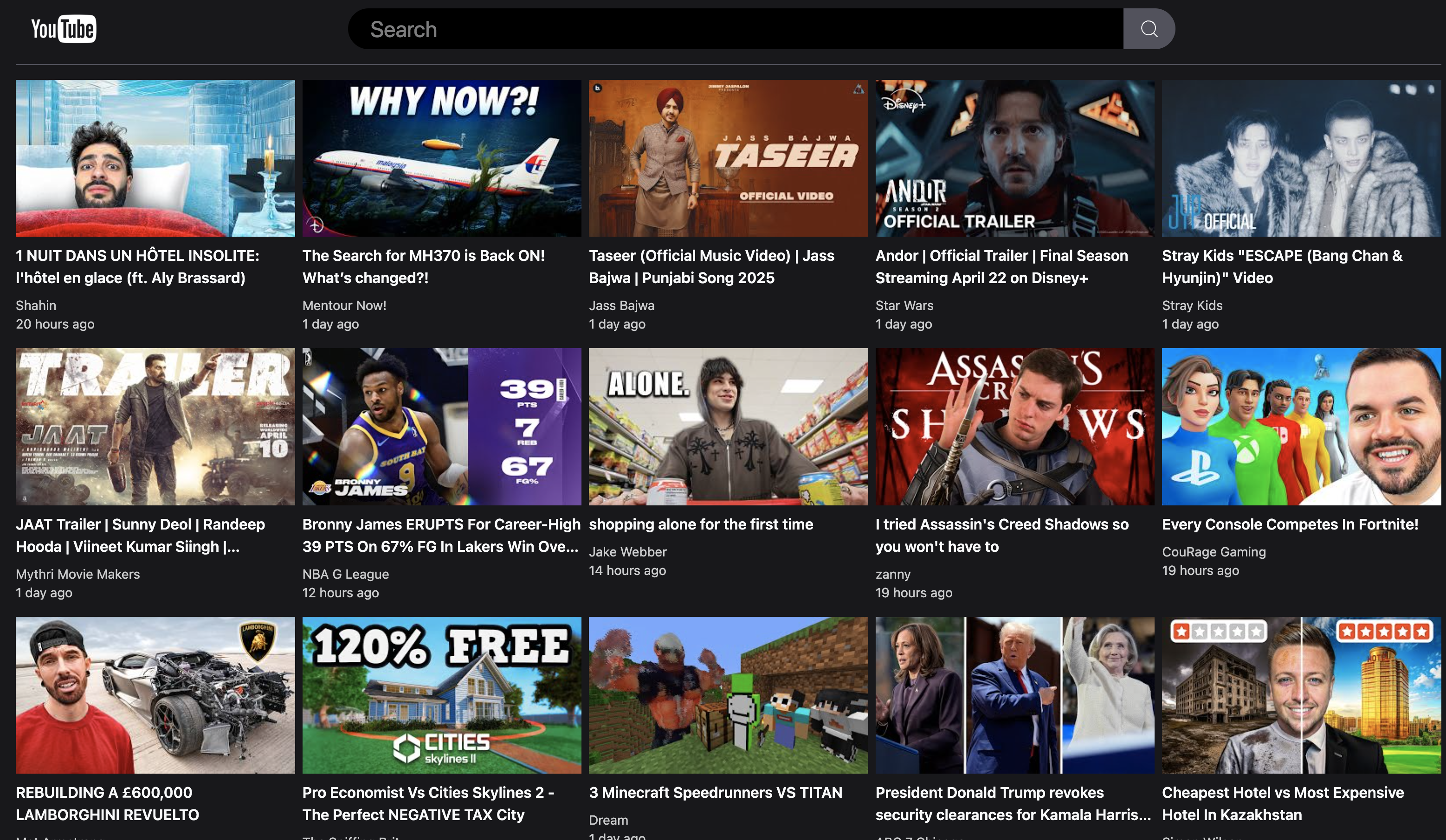This screenshot has height=840, width=1446.
Task: Open the Assassin's Creed Shadows thumbnail
Action: click(x=1014, y=426)
